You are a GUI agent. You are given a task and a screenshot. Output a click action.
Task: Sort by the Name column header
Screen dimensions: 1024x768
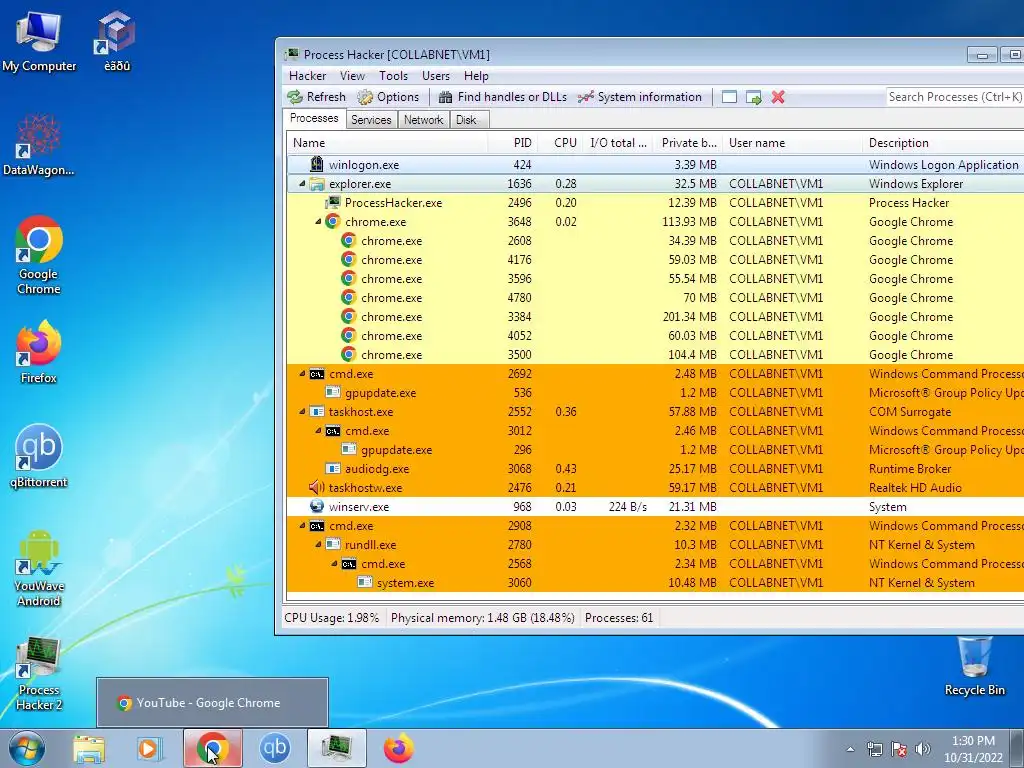(387, 143)
